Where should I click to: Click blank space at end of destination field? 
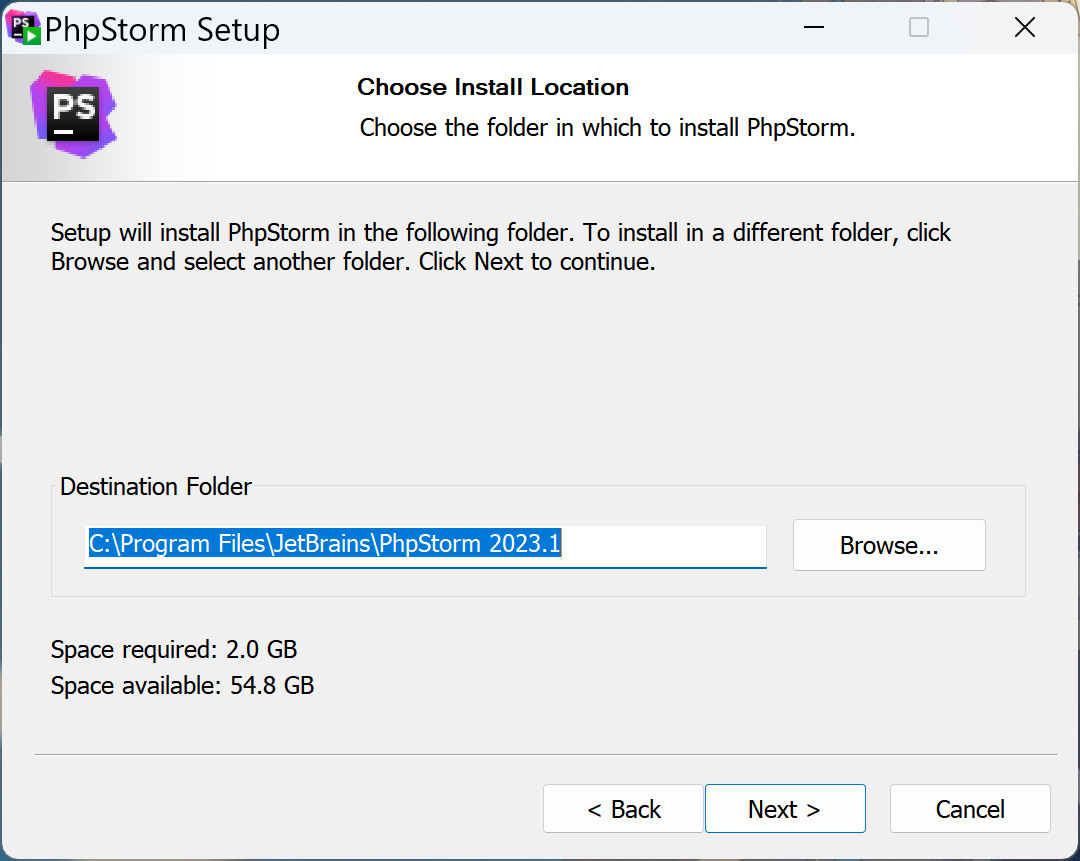[x=670, y=545]
